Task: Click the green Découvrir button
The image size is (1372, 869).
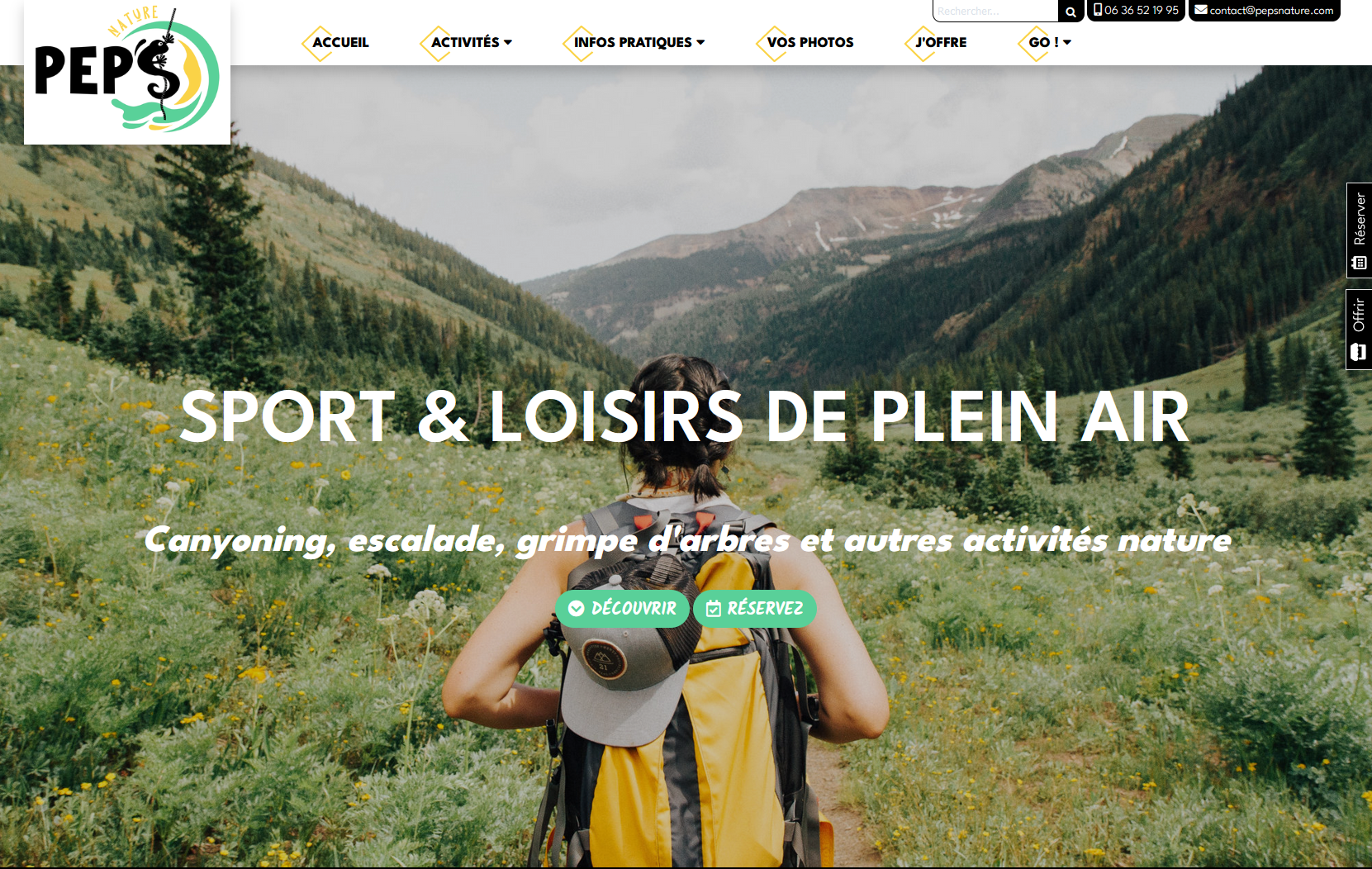Action: [622, 609]
